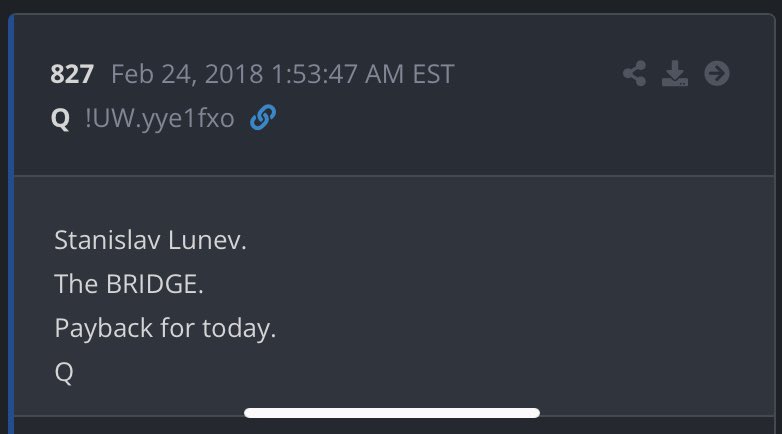Select the tripcode !UW.yye1fxo
This screenshot has height=434, width=782.
(160, 120)
